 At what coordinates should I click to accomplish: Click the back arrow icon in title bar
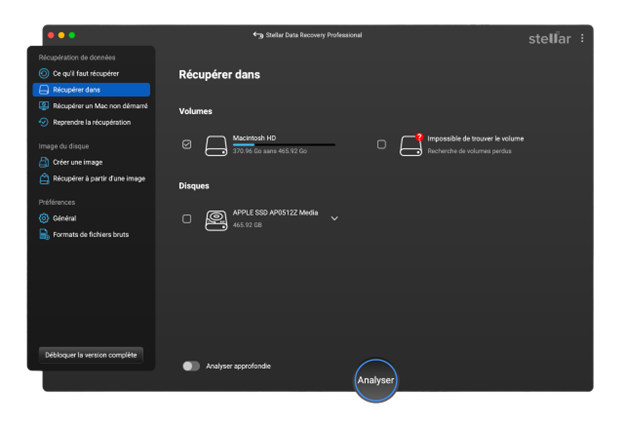[258, 35]
